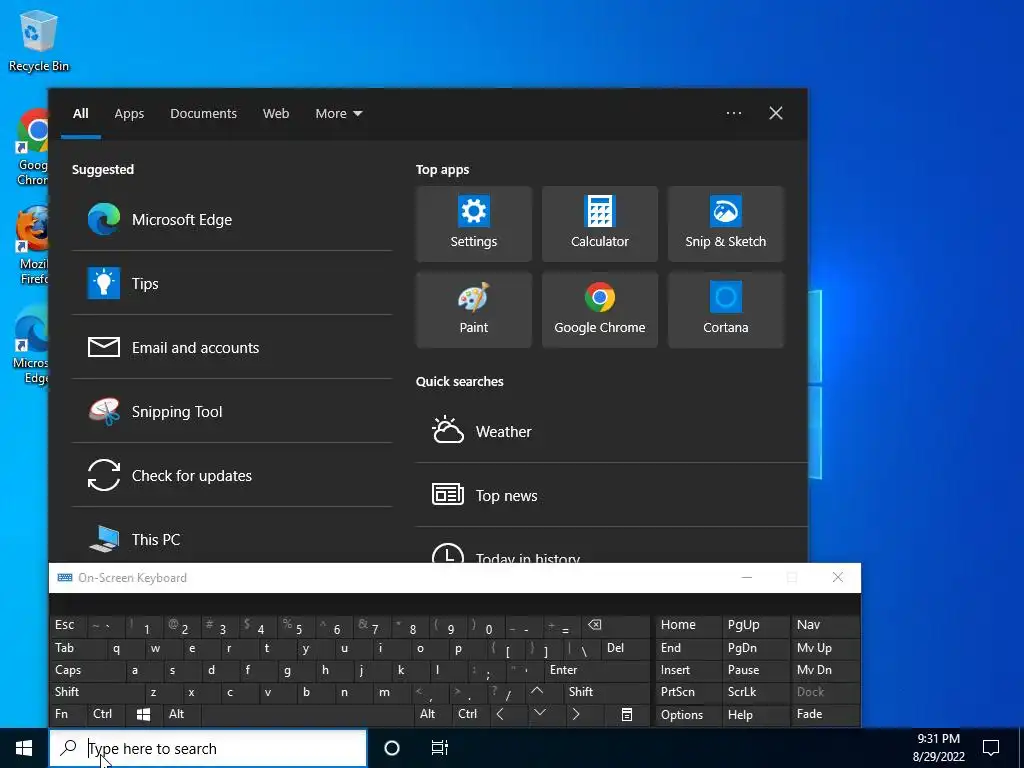The width and height of the screenshot is (1024, 768).
Task: Toggle right Shift key on On-Screen Keyboard
Action: click(607, 692)
